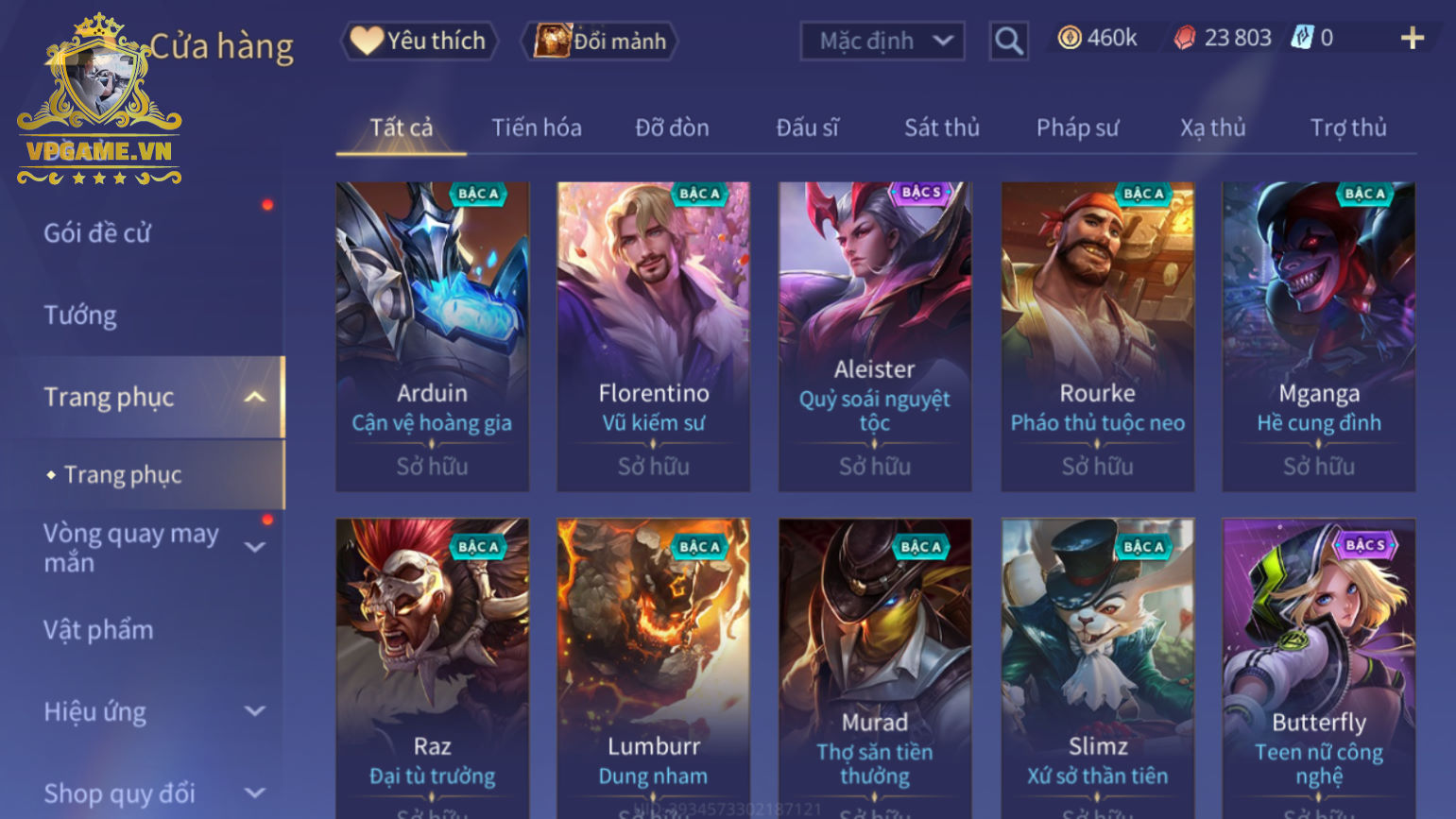Expand the Shop quy đổi section
1456x819 pixels.
[255, 793]
